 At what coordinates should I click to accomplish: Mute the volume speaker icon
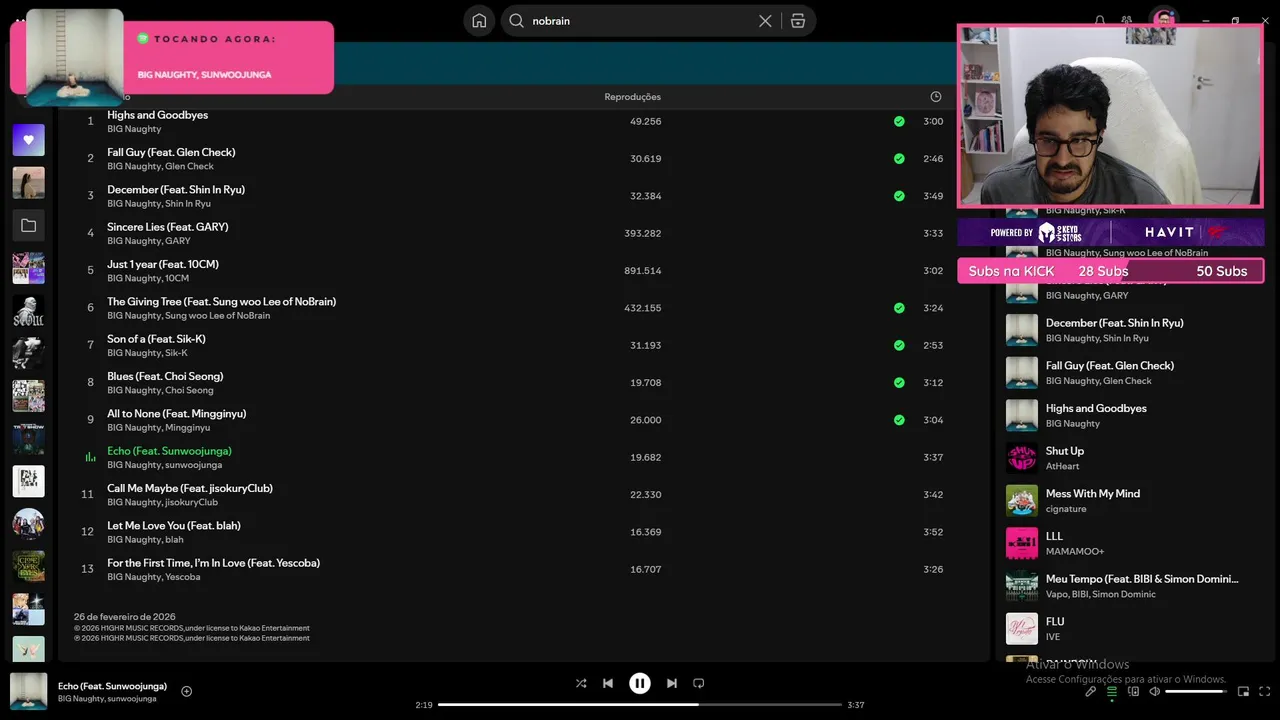coord(1154,691)
